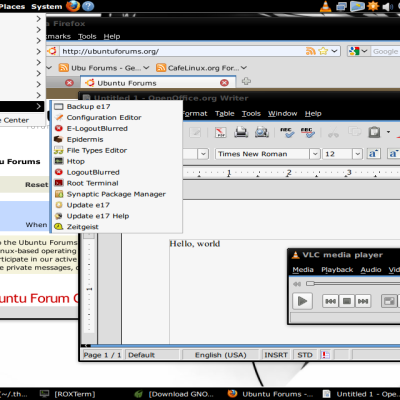The height and width of the screenshot is (400, 400).
Task: Expand the paragraph style dropdown arrow
Action: tap(203, 154)
